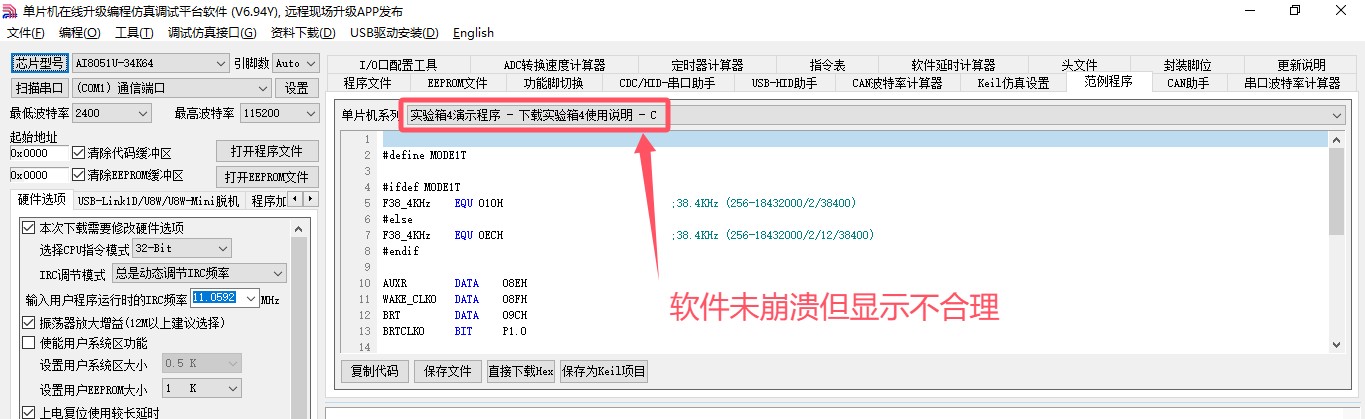The image size is (1365, 419).
Task: Select the 更新说明 tab
Action: [1301, 65]
